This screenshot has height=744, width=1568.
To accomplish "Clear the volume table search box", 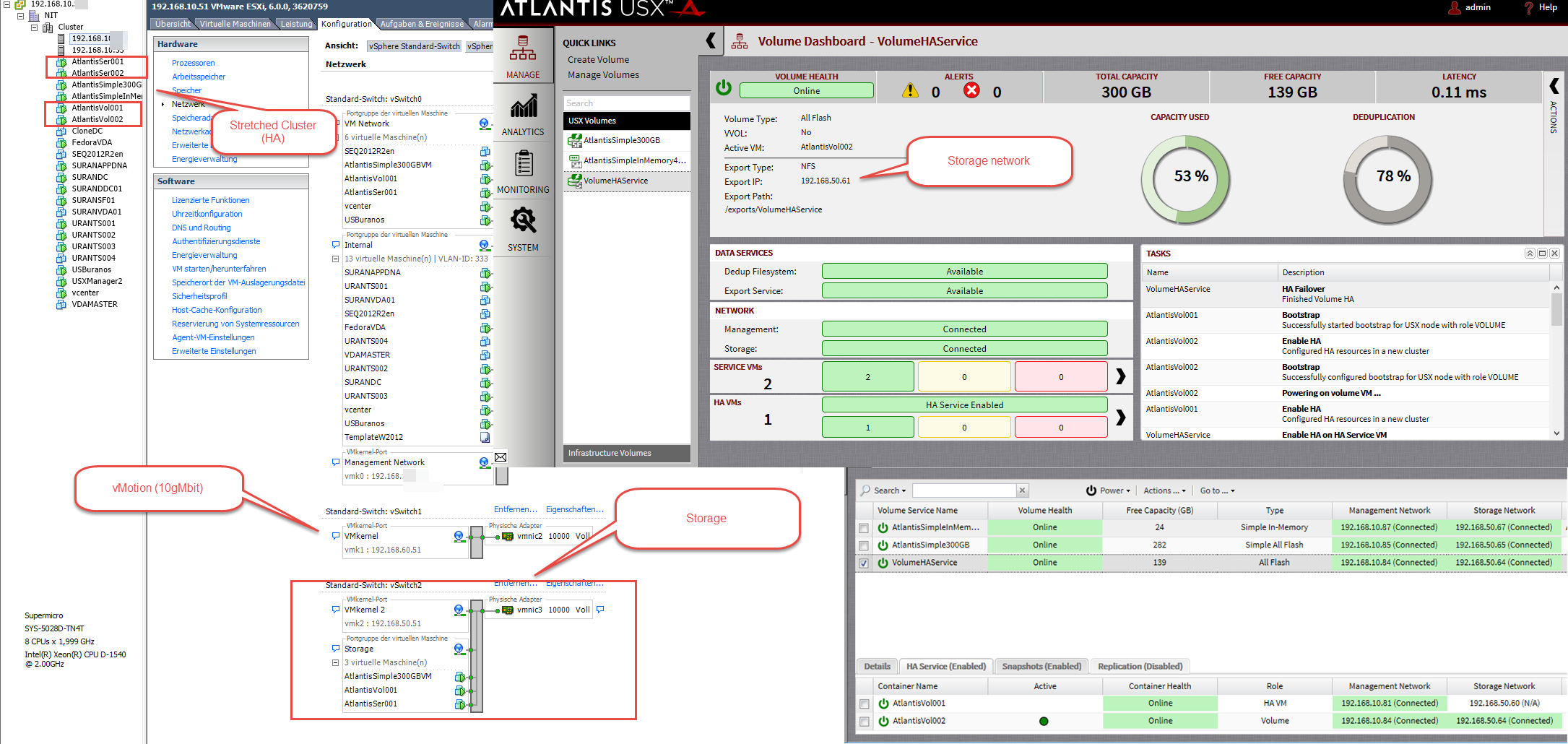I will (1022, 490).
